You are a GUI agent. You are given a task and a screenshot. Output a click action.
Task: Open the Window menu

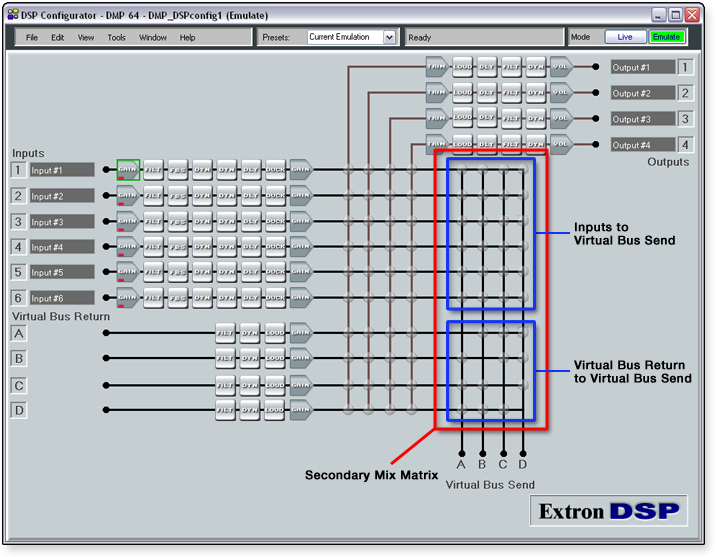tap(152, 37)
